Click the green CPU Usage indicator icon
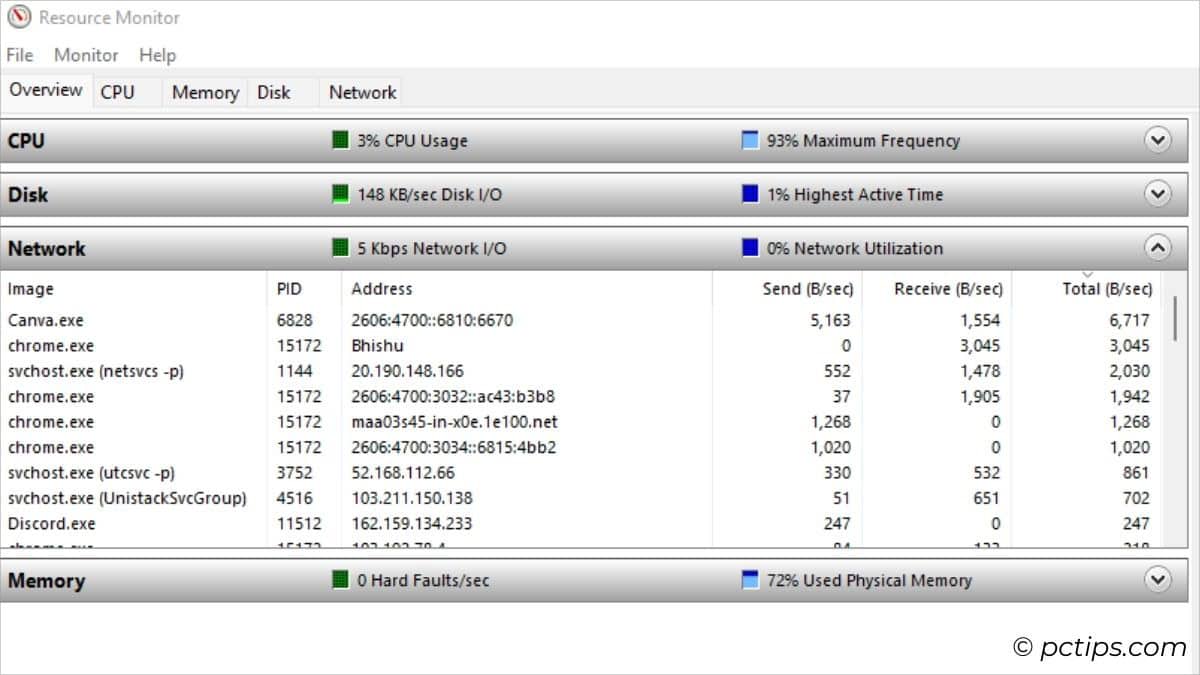The width and height of the screenshot is (1200, 675). click(341, 140)
